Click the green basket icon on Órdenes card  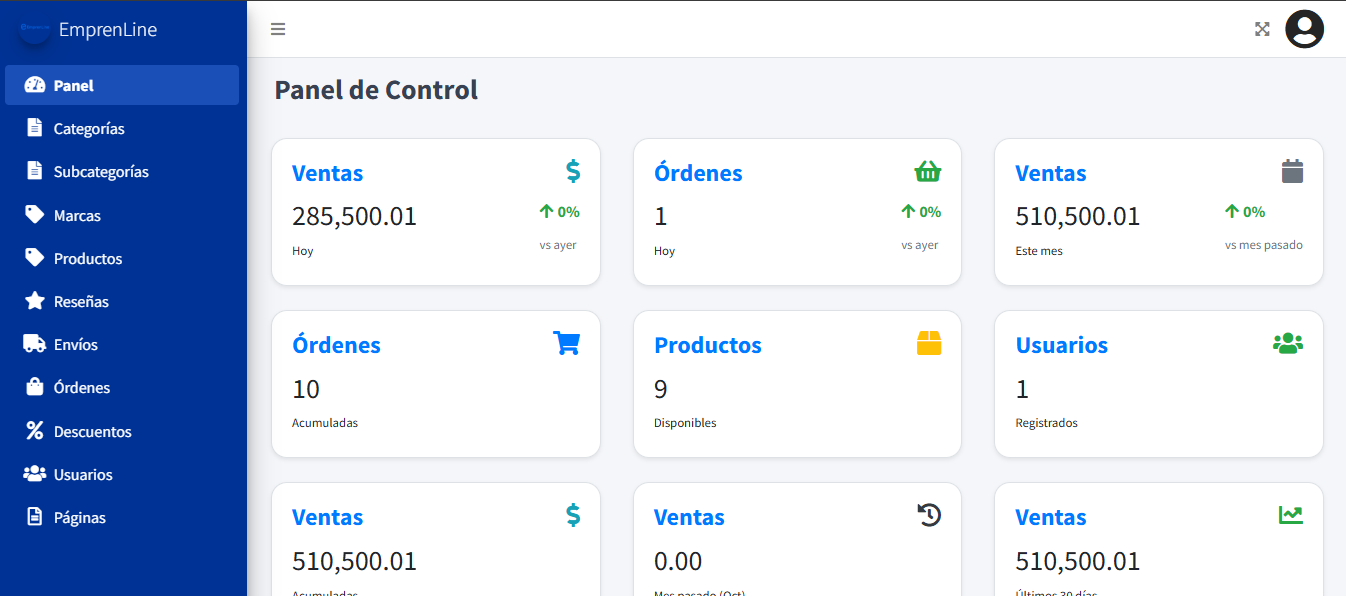click(928, 172)
